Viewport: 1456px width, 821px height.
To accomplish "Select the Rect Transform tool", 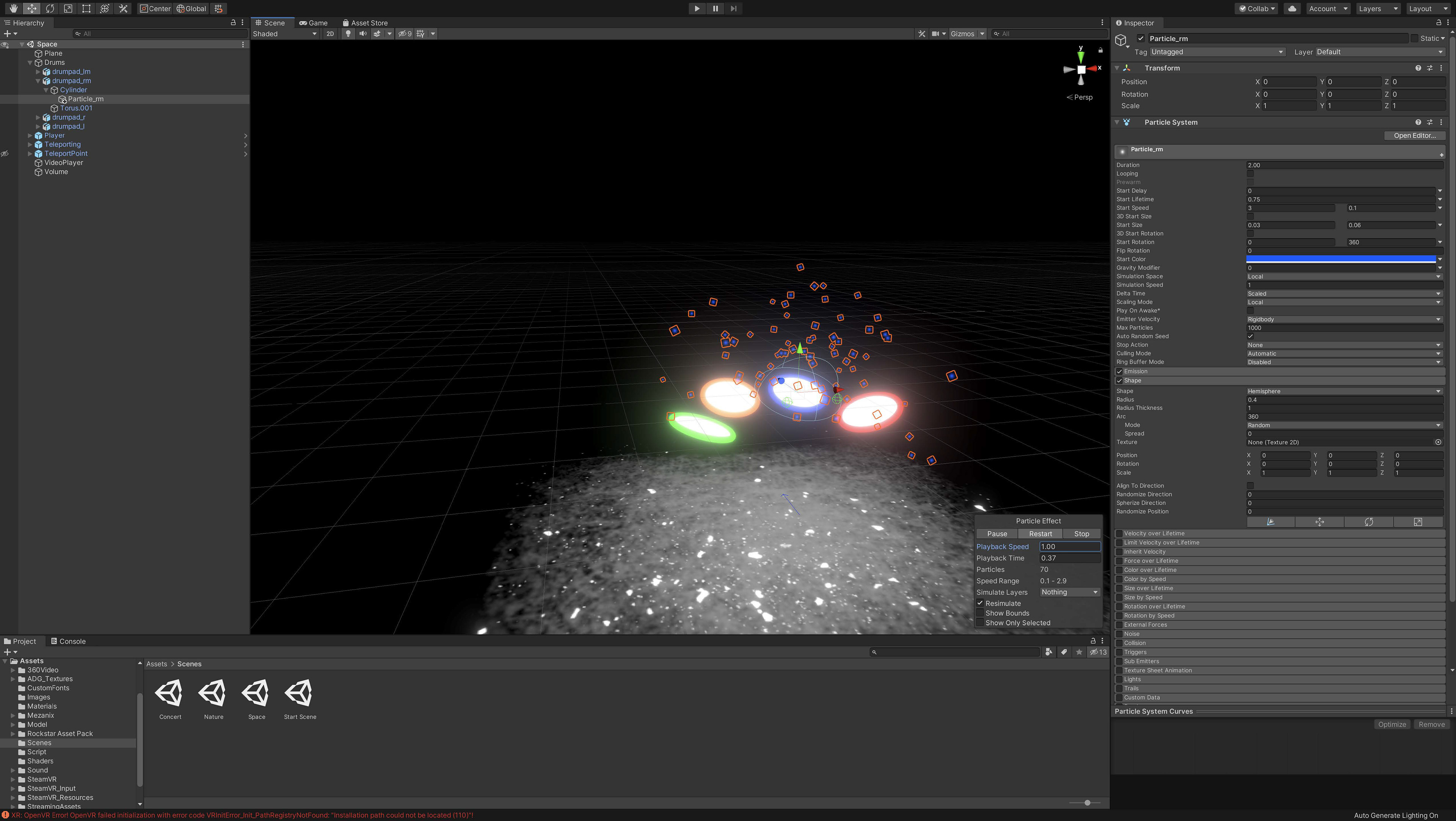I will tap(86, 8).
